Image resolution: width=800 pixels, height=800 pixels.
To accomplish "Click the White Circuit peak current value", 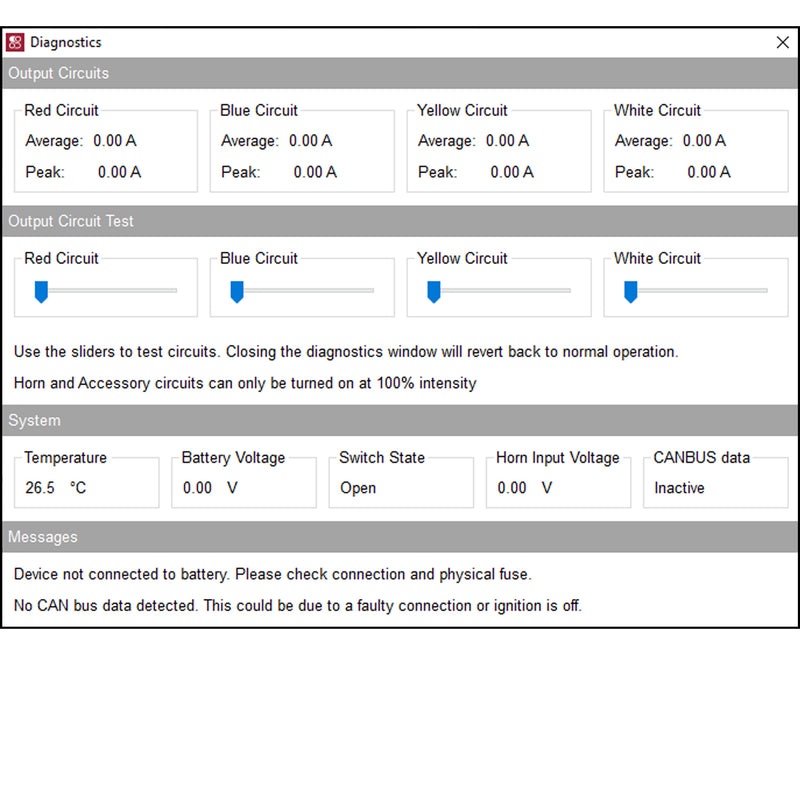I will coord(708,172).
